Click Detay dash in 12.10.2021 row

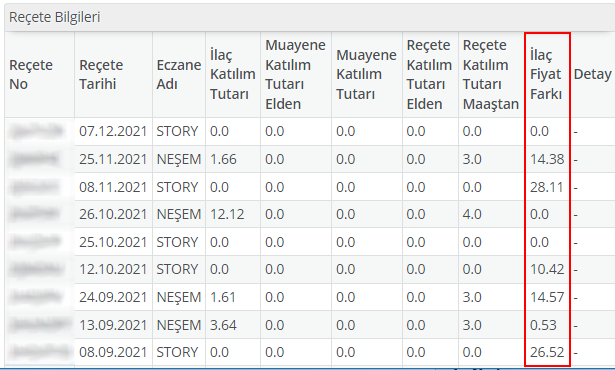[575, 270]
